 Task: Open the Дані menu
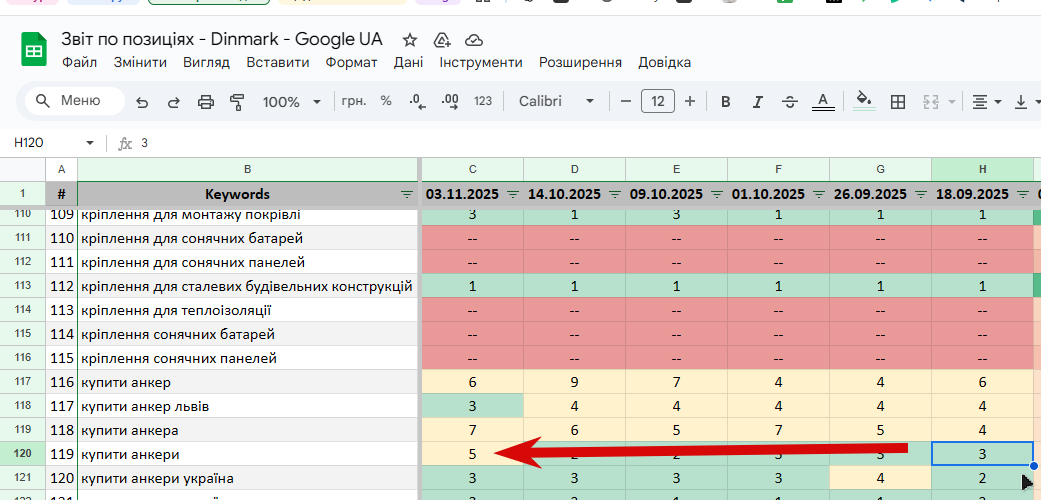tap(408, 62)
